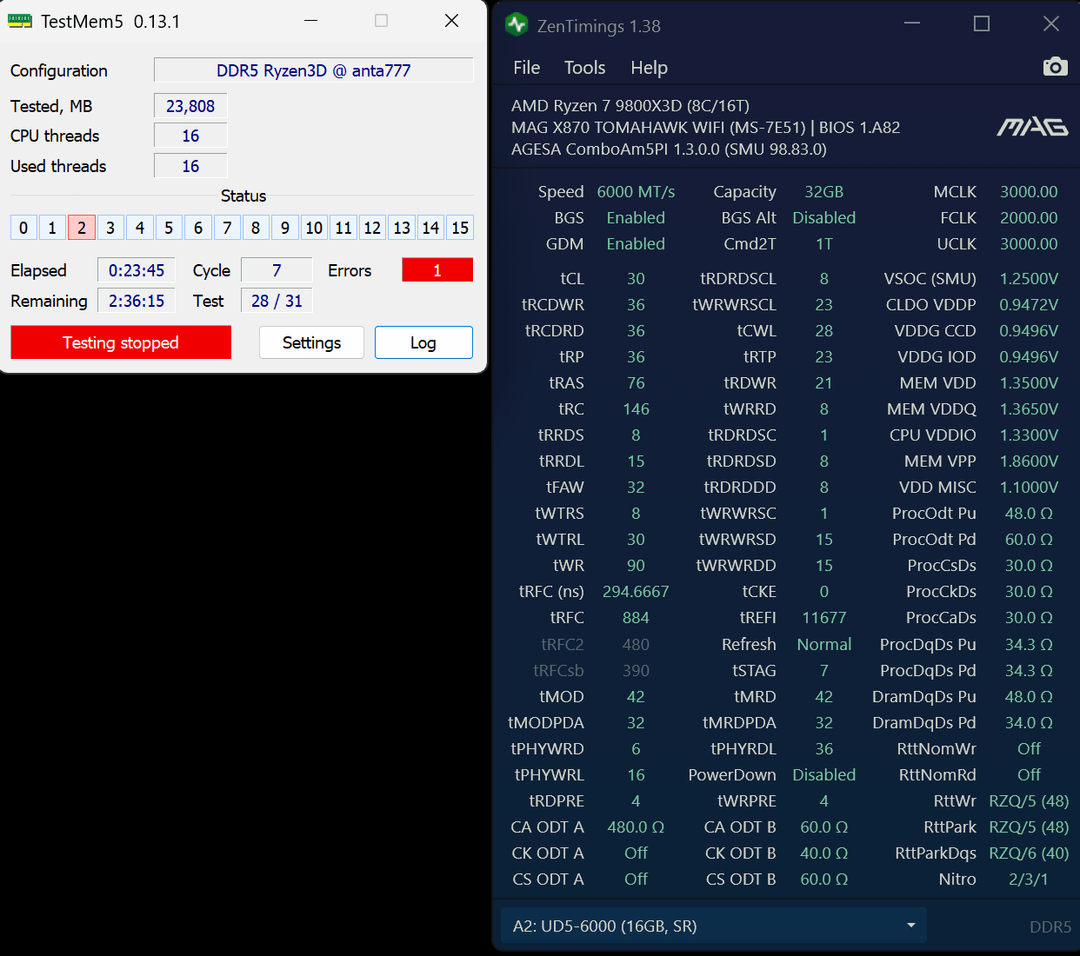
Task: Select thread 15 status box
Action: (x=459, y=228)
